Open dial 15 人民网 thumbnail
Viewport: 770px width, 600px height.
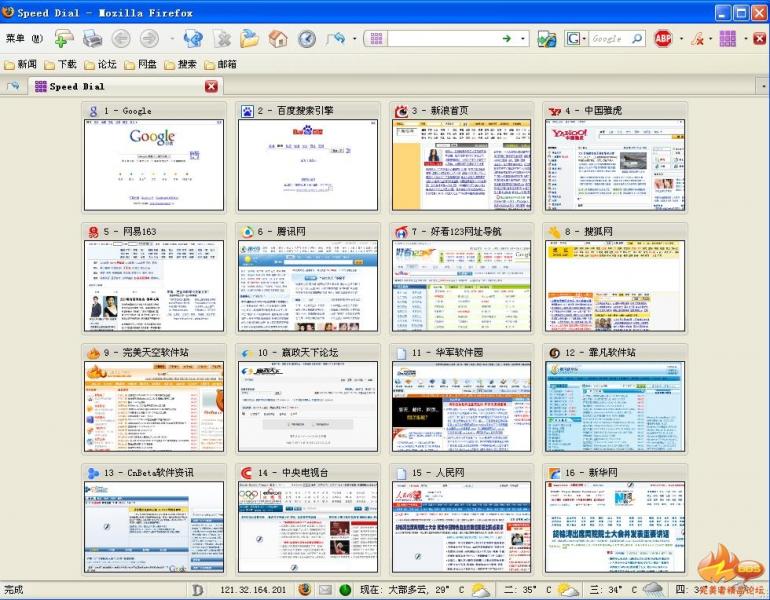(x=462, y=527)
